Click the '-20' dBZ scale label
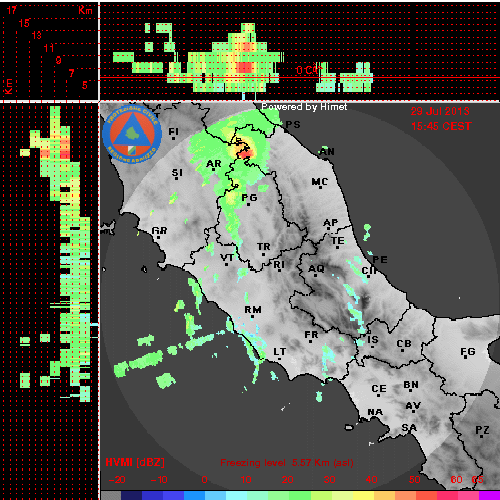Screen dimensions: 500x500 click(117, 480)
